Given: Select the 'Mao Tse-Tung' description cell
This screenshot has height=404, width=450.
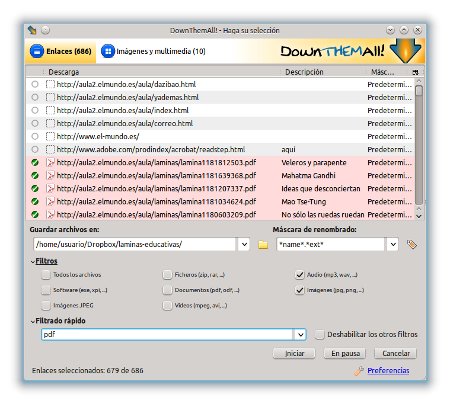Looking at the screenshot, I should [x=304, y=202].
